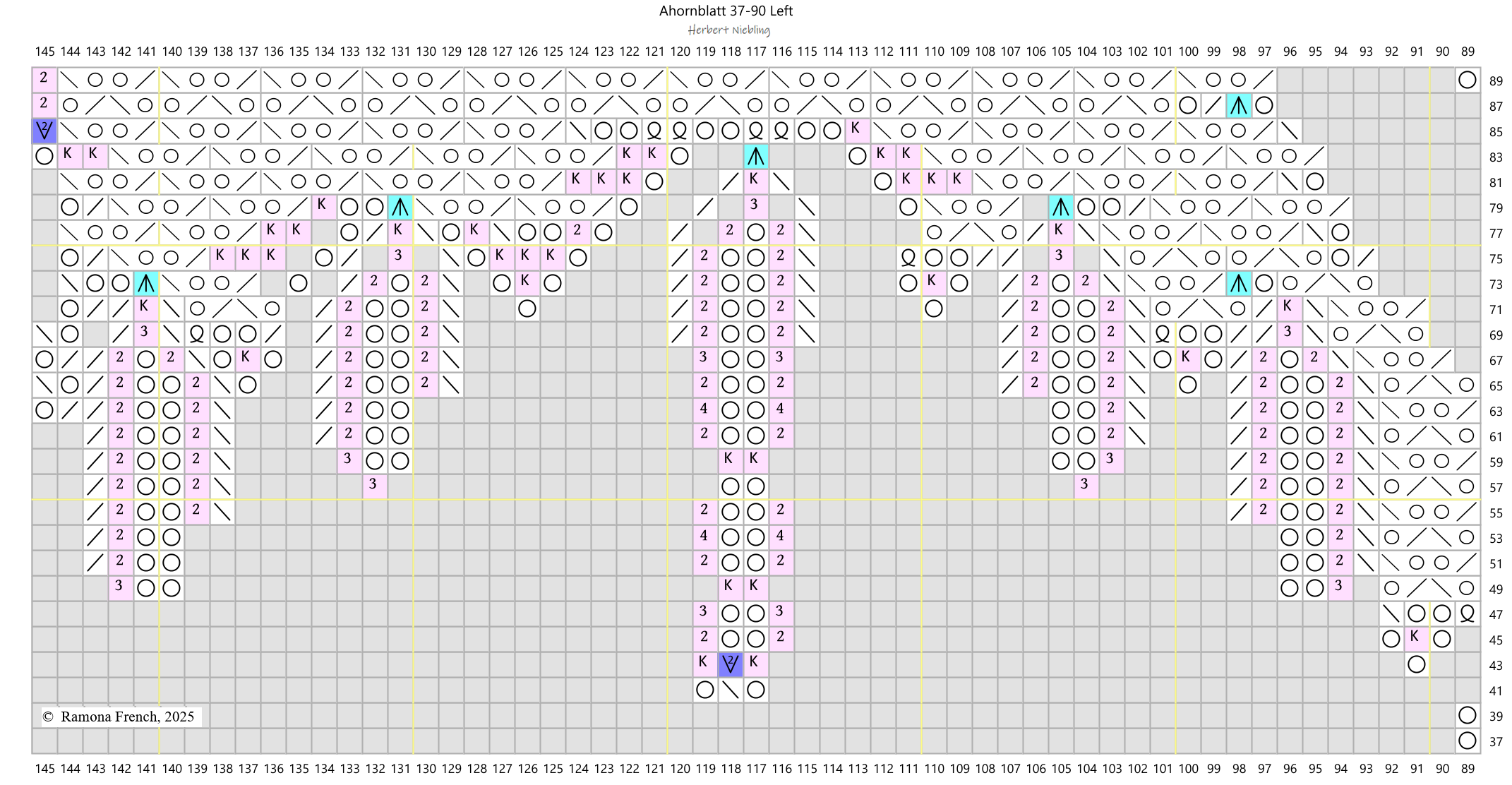
Task: Select row 49's pink 3 cell, column 142
Action: pyautogui.click(x=121, y=588)
